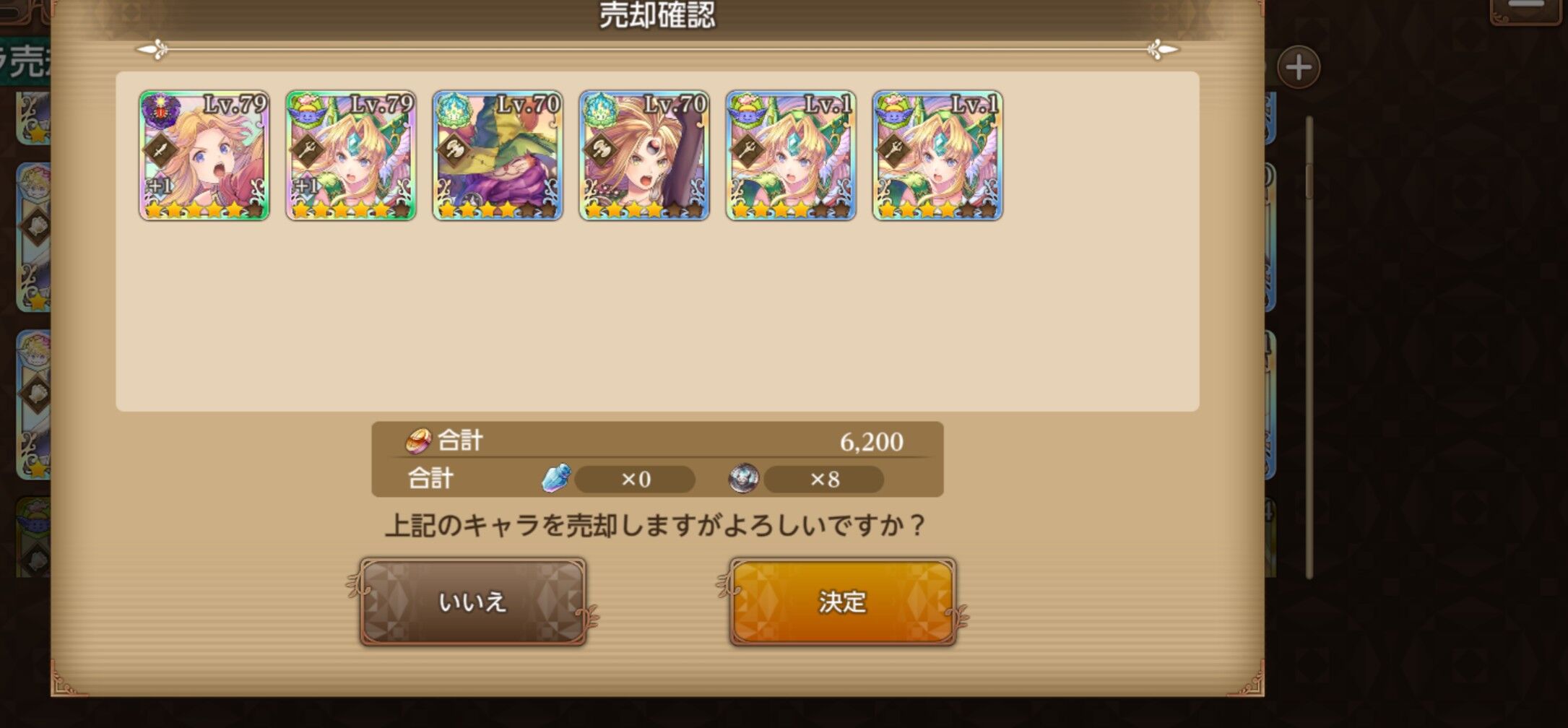Tap the plus icon at top right

click(1299, 68)
